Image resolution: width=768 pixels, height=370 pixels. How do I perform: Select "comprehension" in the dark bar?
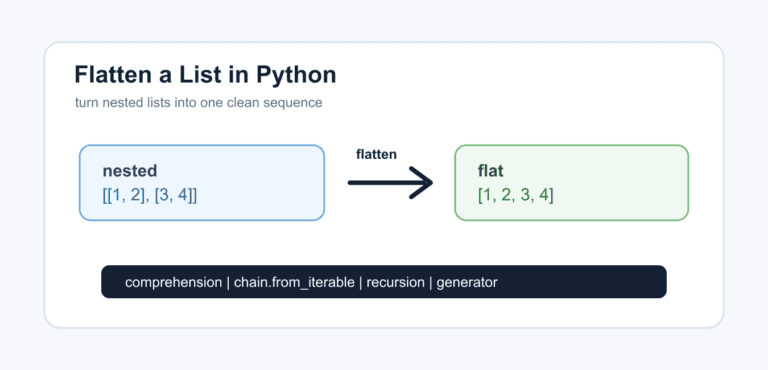click(x=173, y=283)
